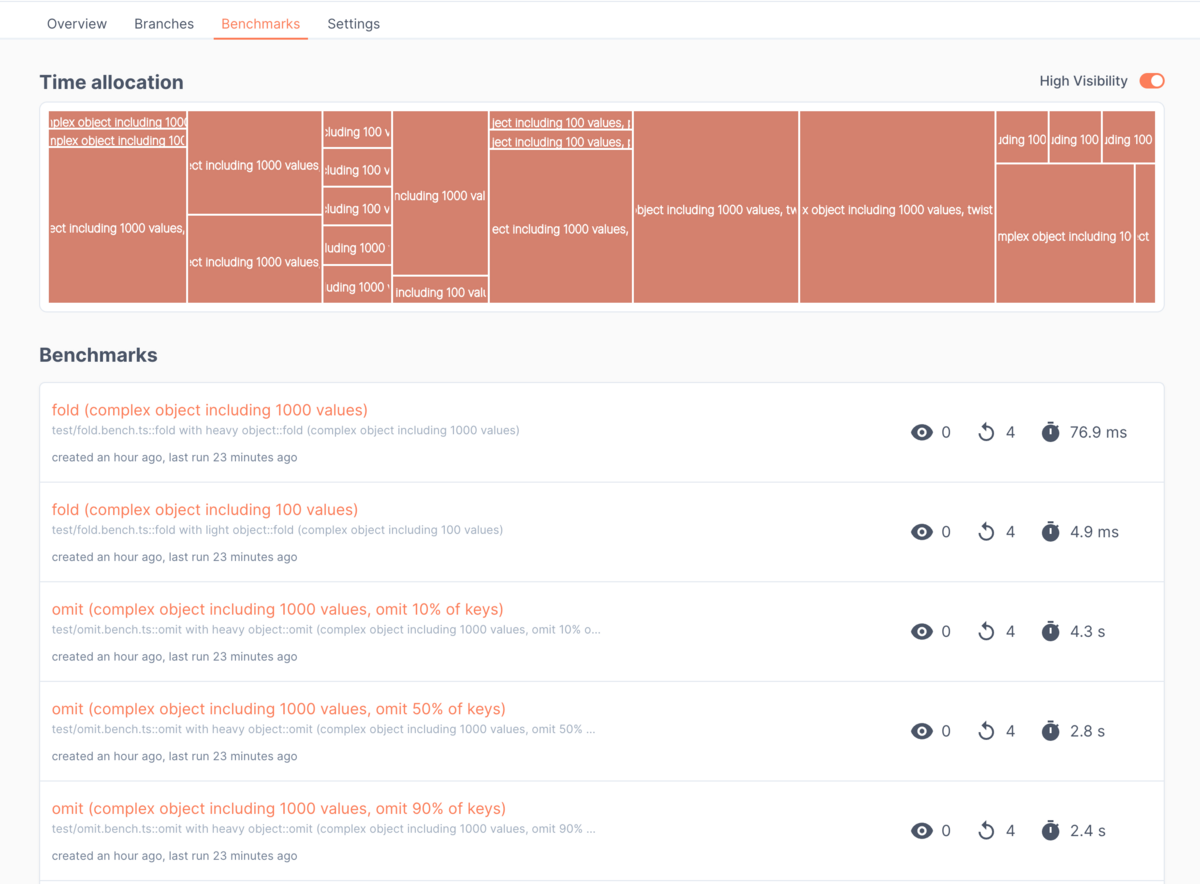Screen dimensions: 1200x884
Task: Go to the Settings tab
Action: 353,24
